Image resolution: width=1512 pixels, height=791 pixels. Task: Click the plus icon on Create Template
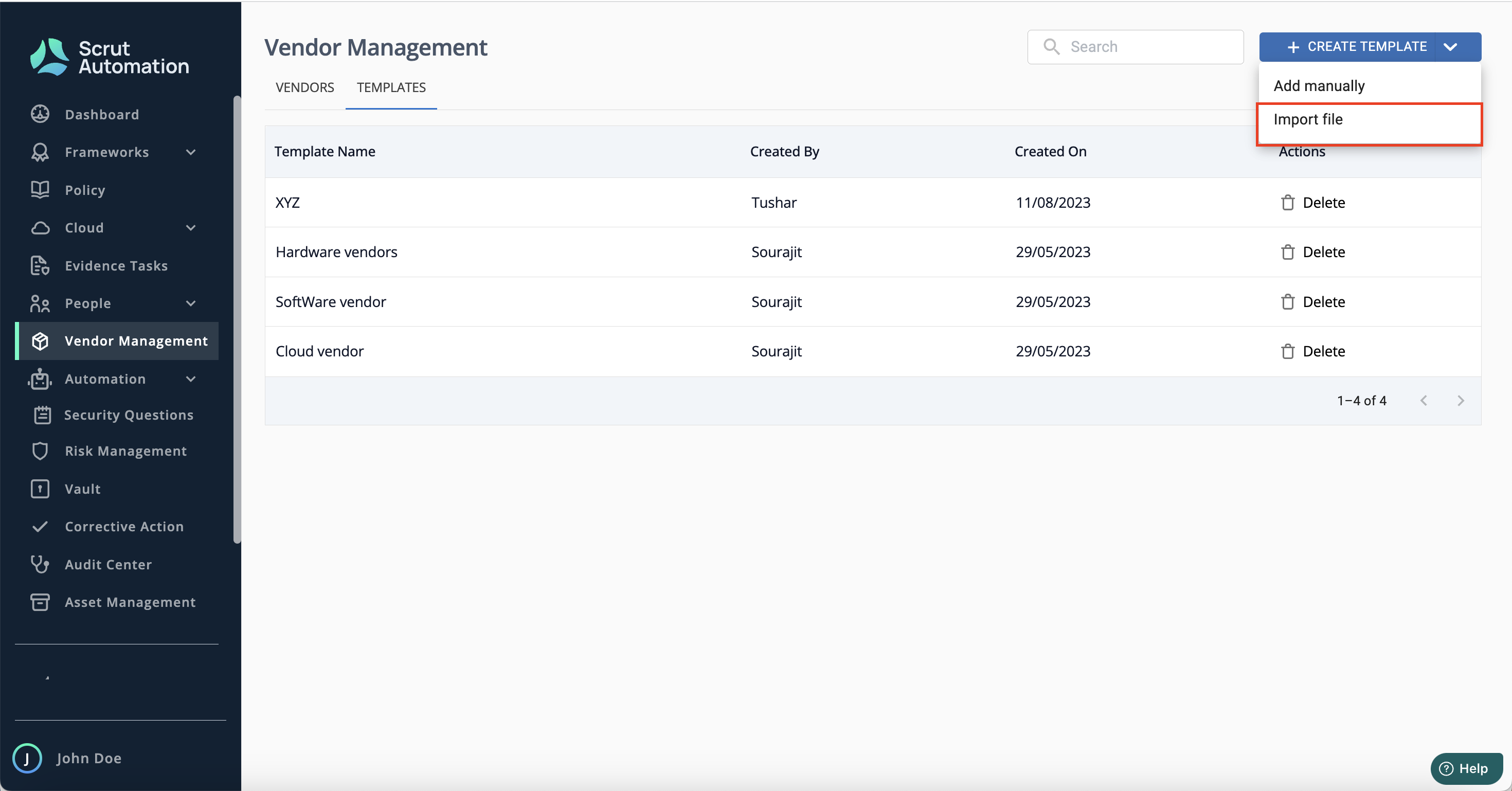point(1293,47)
